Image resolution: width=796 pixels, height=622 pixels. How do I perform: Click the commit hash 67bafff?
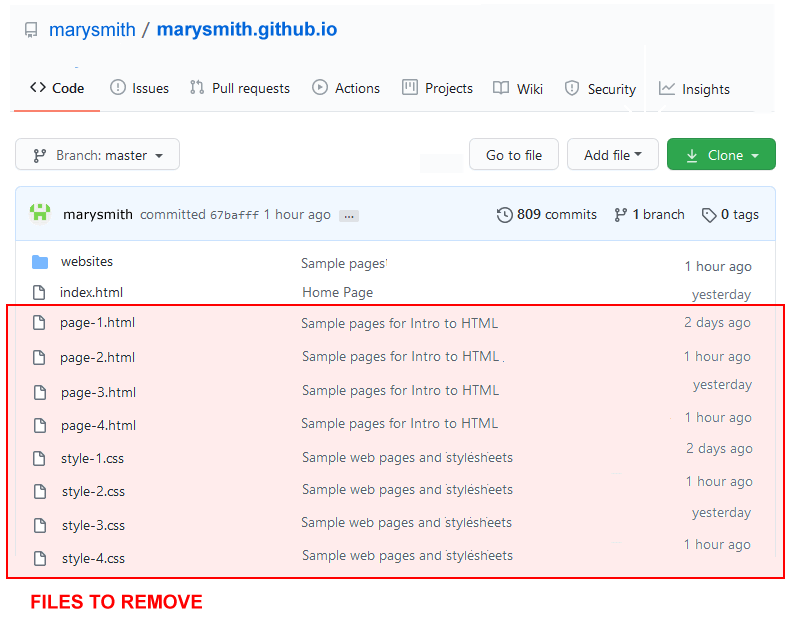tap(234, 215)
